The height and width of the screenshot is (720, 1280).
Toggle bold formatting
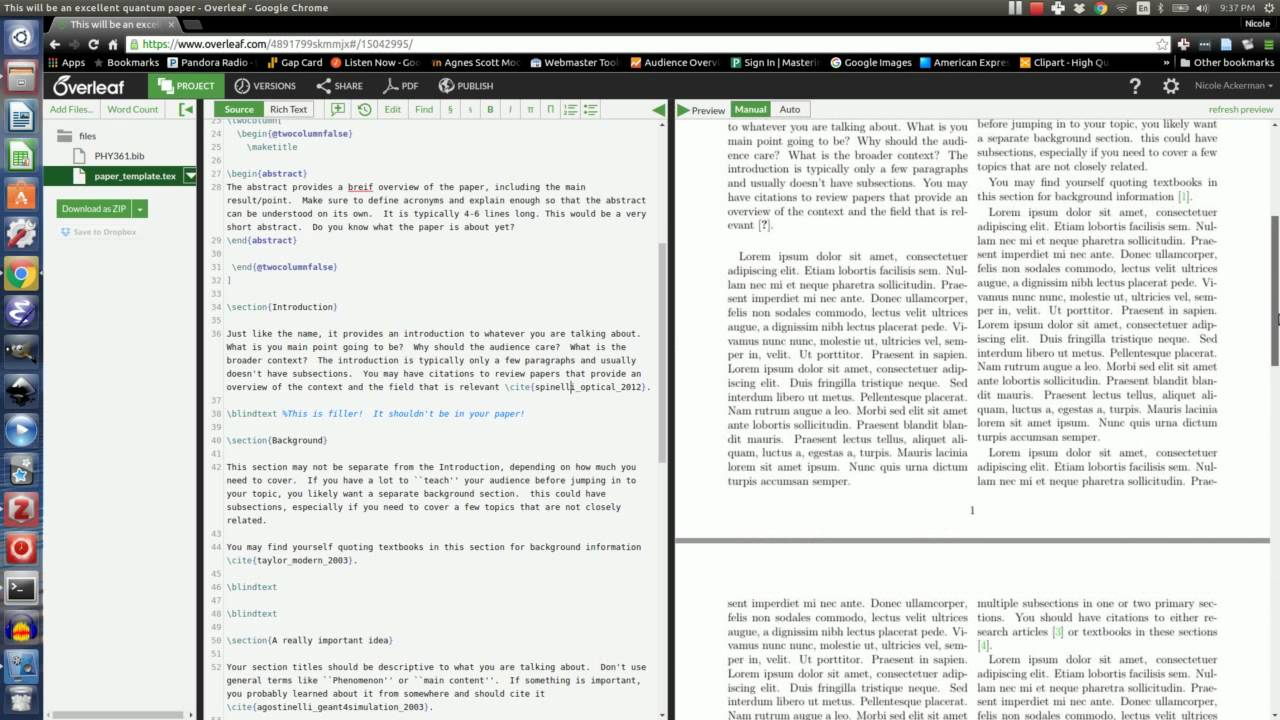(490, 109)
